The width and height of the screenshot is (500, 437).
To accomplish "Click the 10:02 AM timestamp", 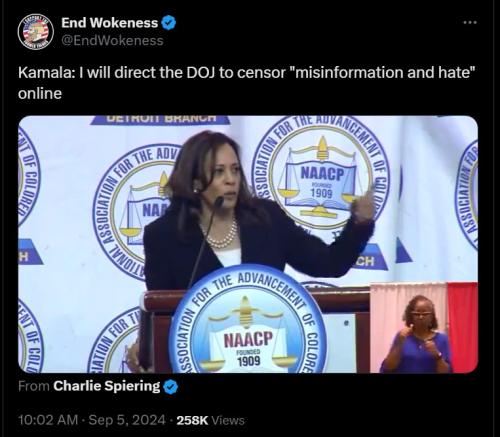I will coord(48,420).
